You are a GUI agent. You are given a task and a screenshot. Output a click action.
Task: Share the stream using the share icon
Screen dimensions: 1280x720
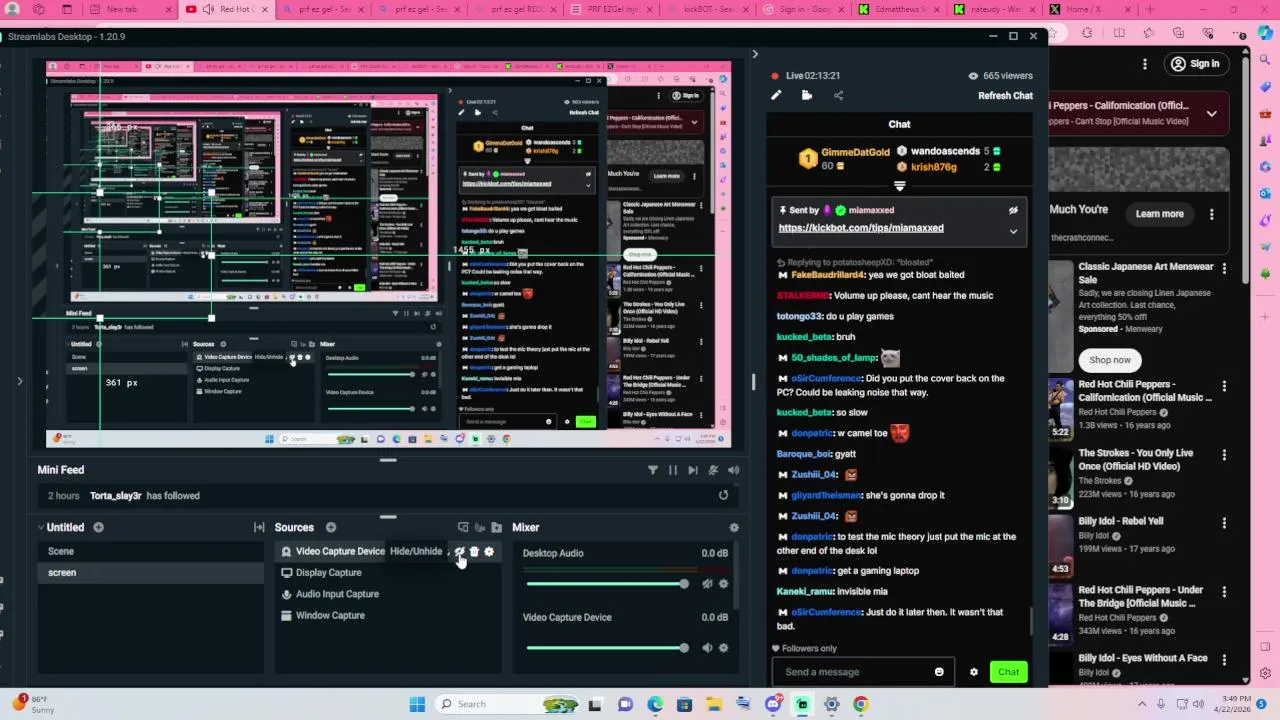(838, 96)
